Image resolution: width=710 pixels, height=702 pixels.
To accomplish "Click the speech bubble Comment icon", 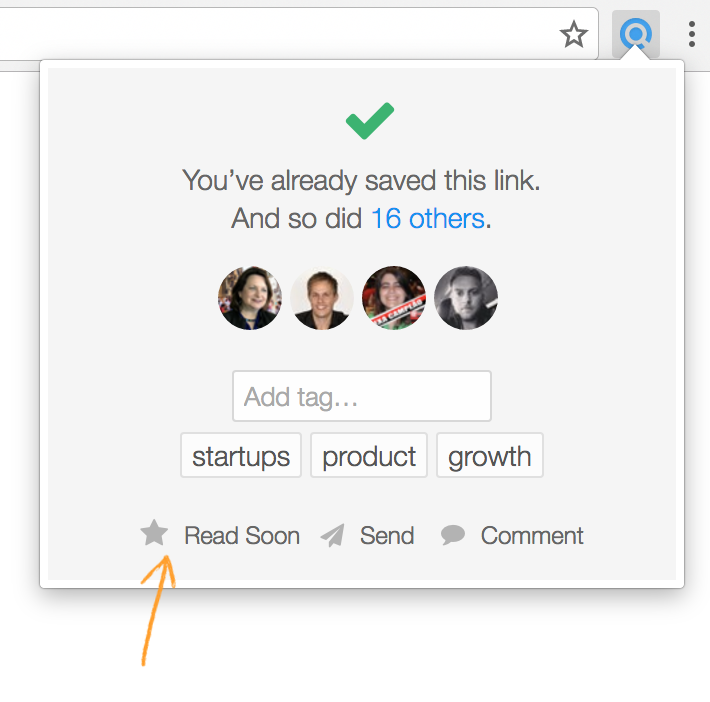I will [x=453, y=535].
